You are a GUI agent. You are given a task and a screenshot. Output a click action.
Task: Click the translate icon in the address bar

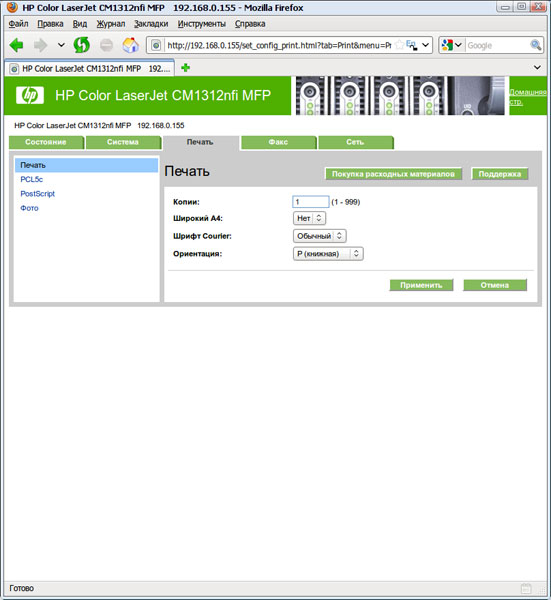click(x=412, y=45)
